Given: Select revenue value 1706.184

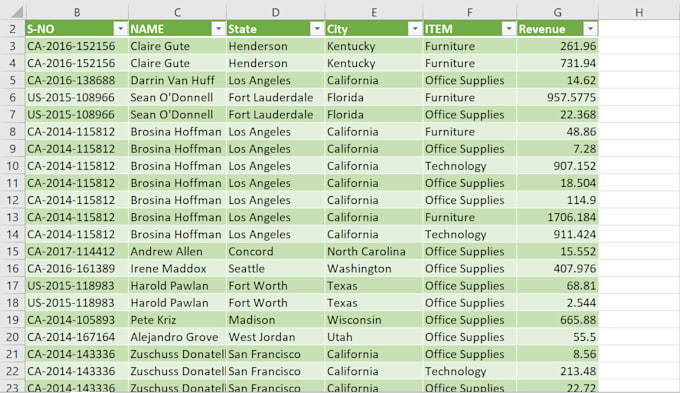Looking at the screenshot, I should click(558, 217).
